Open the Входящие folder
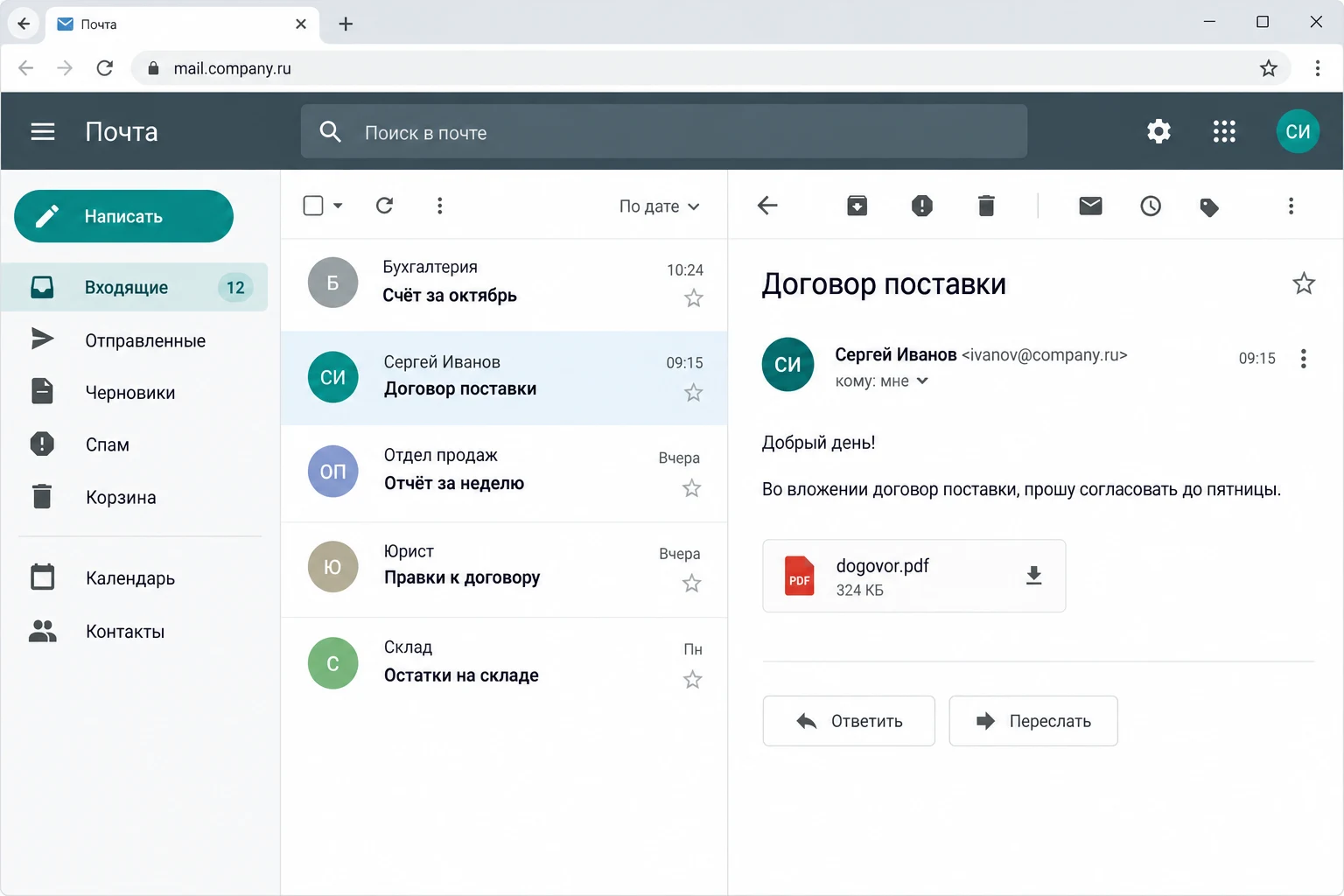The height and width of the screenshot is (896, 1344). tap(134, 287)
